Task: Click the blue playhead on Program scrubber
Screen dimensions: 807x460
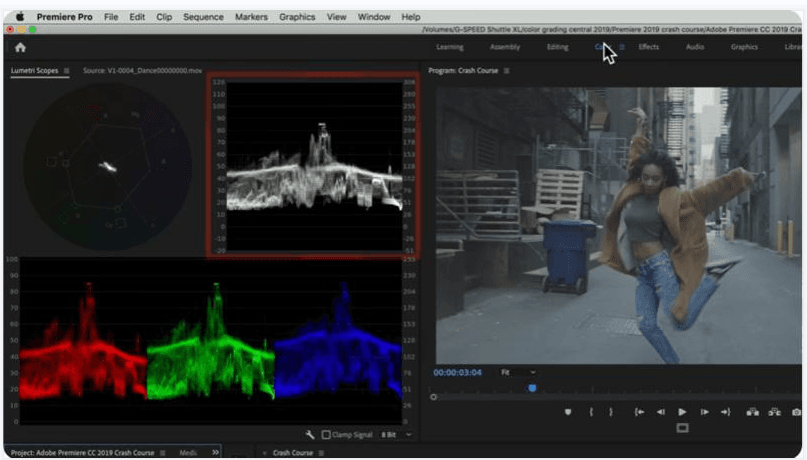Action: tap(532, 388)
